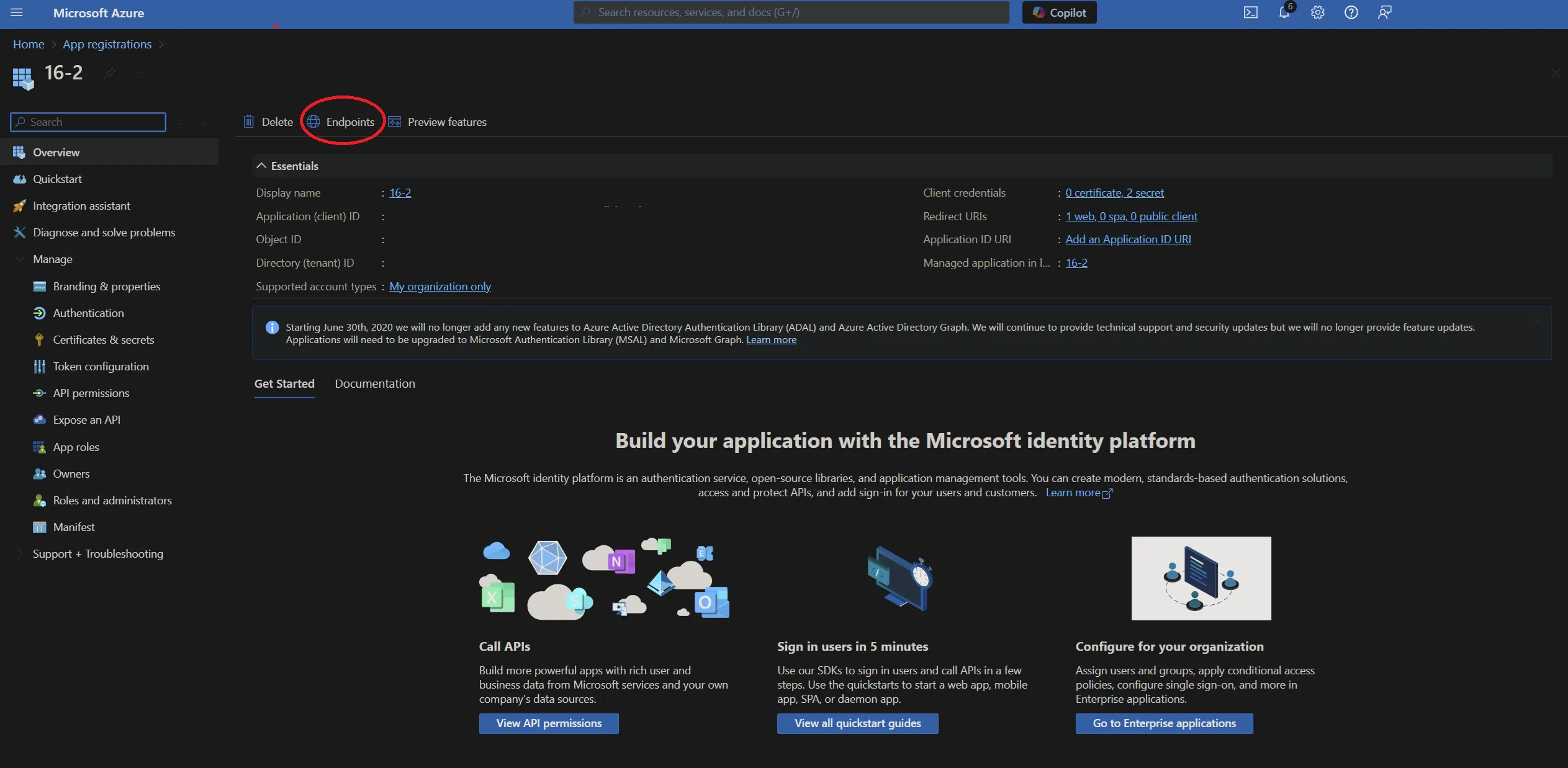Click the Configure for your organization image

pos(1201,578)
